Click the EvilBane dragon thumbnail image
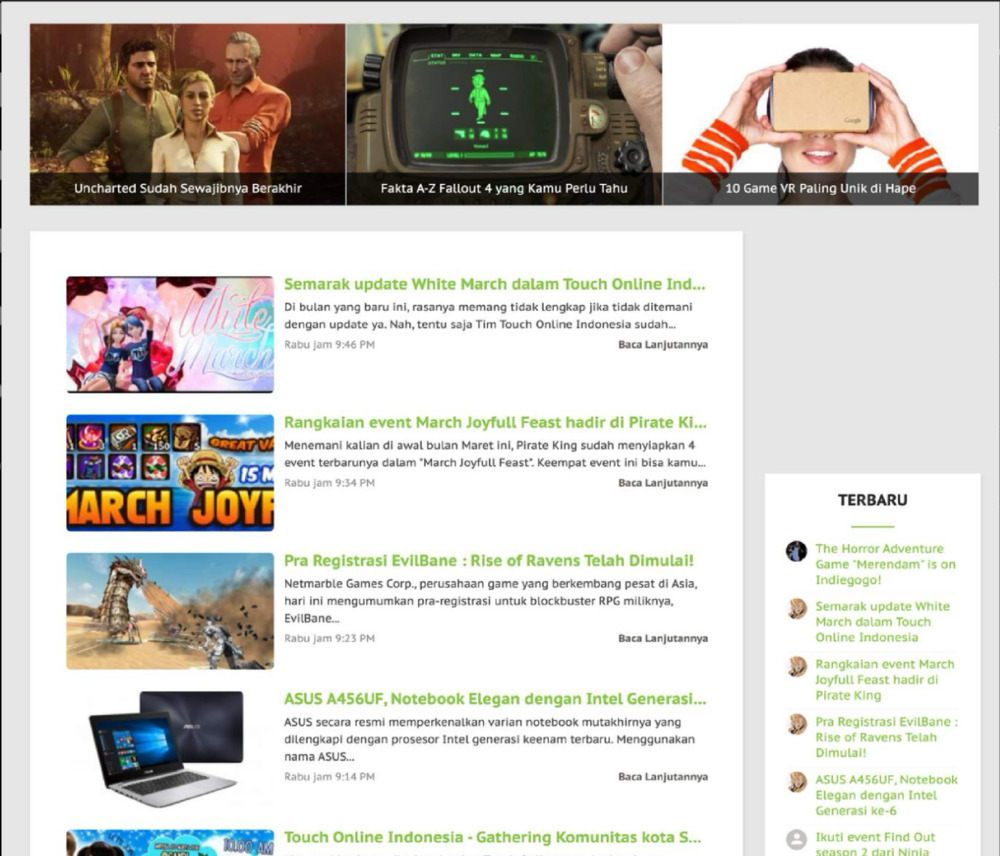The height and width of the screenshot is (856, 1000). coord(170,611)
